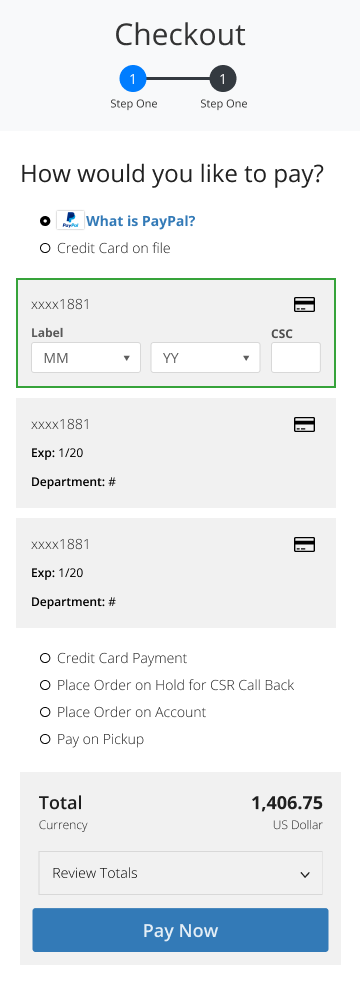This screenshot has width=360, height=990.
Task: Click the card icon in the second xxxx1881 panel
Action: click(x=304, y=425)
